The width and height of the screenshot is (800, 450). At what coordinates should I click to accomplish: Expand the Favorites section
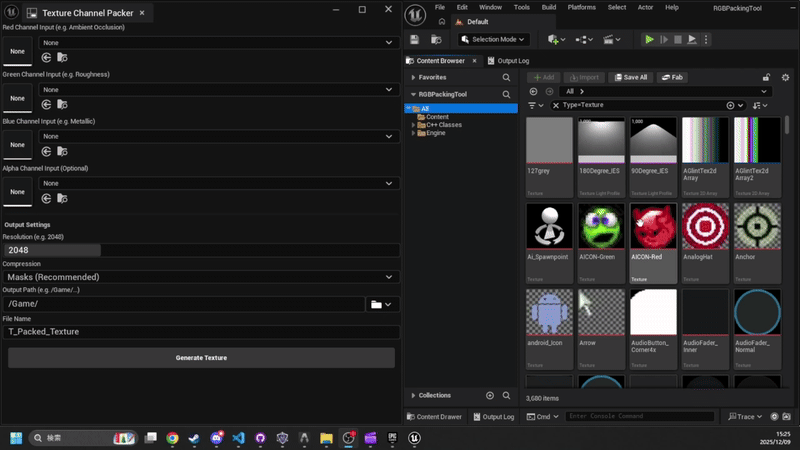coord(413,78)
